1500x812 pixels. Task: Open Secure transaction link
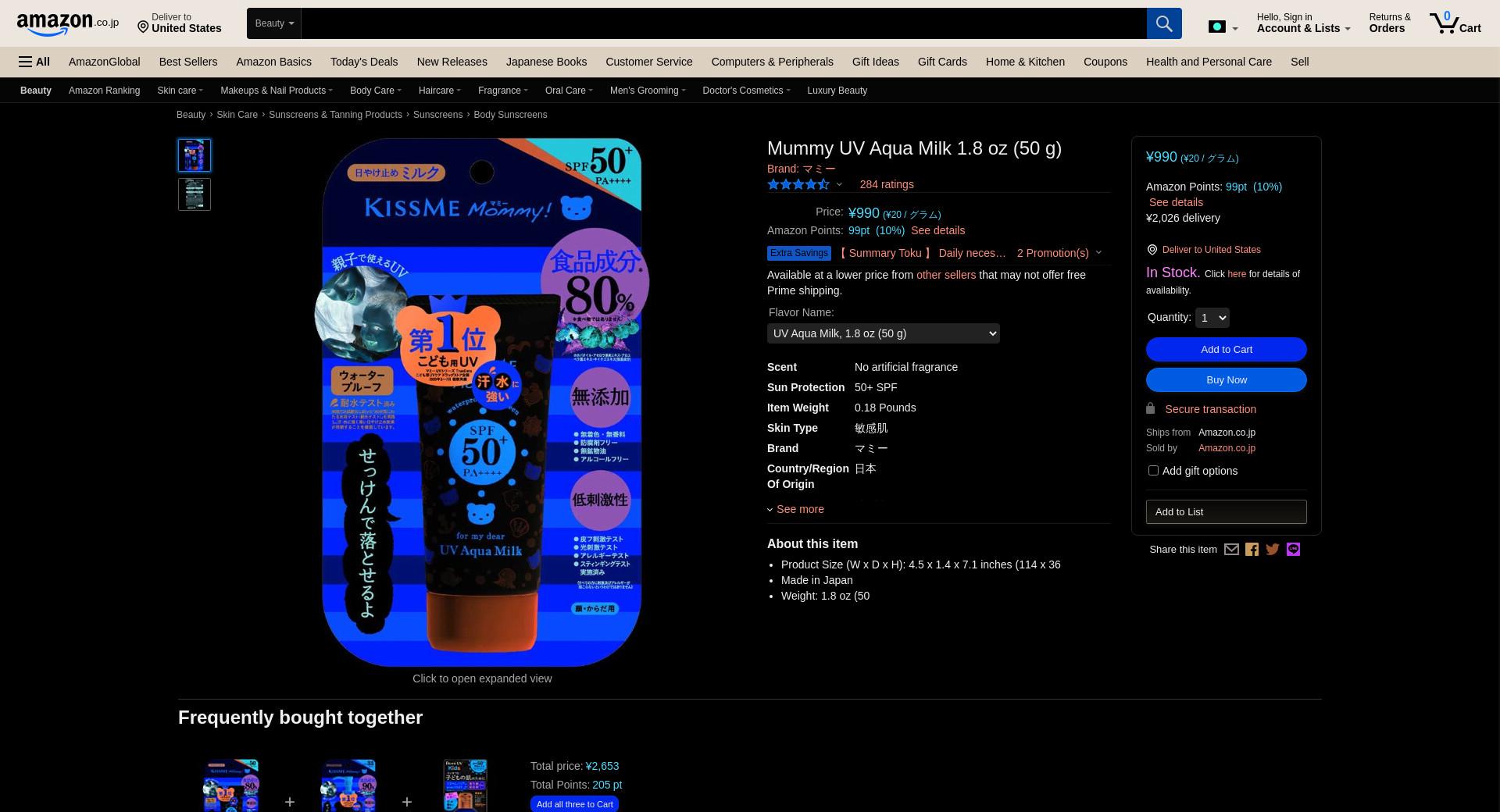coord(1210,409)
